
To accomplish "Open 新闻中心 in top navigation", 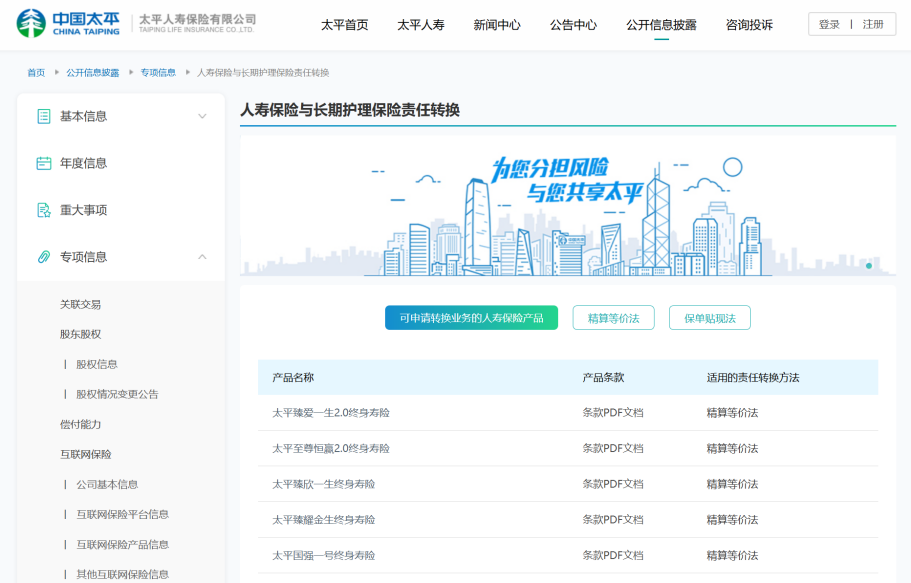I will point(497,25).
